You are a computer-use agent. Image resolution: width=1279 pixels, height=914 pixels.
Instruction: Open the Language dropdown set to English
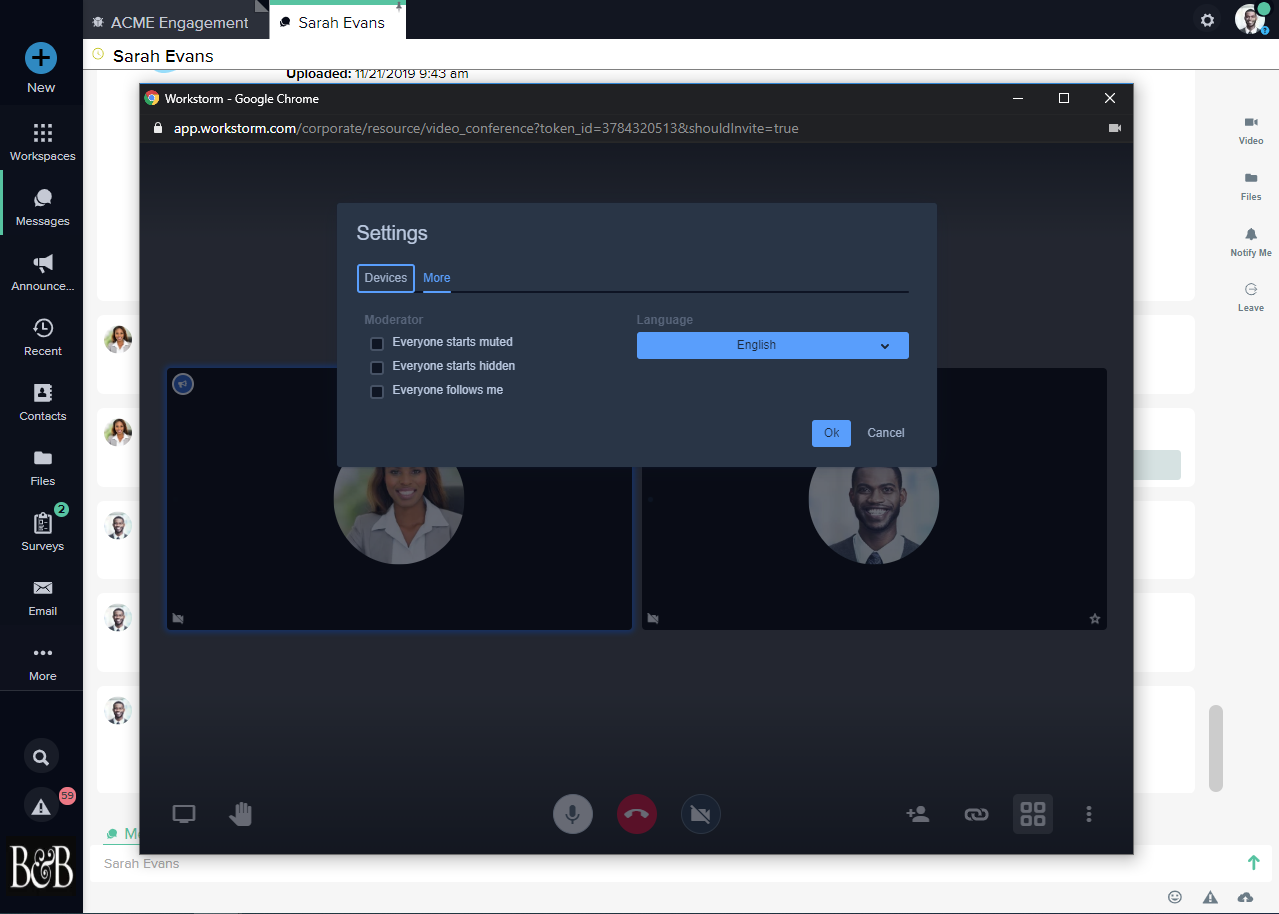[773, 345]
